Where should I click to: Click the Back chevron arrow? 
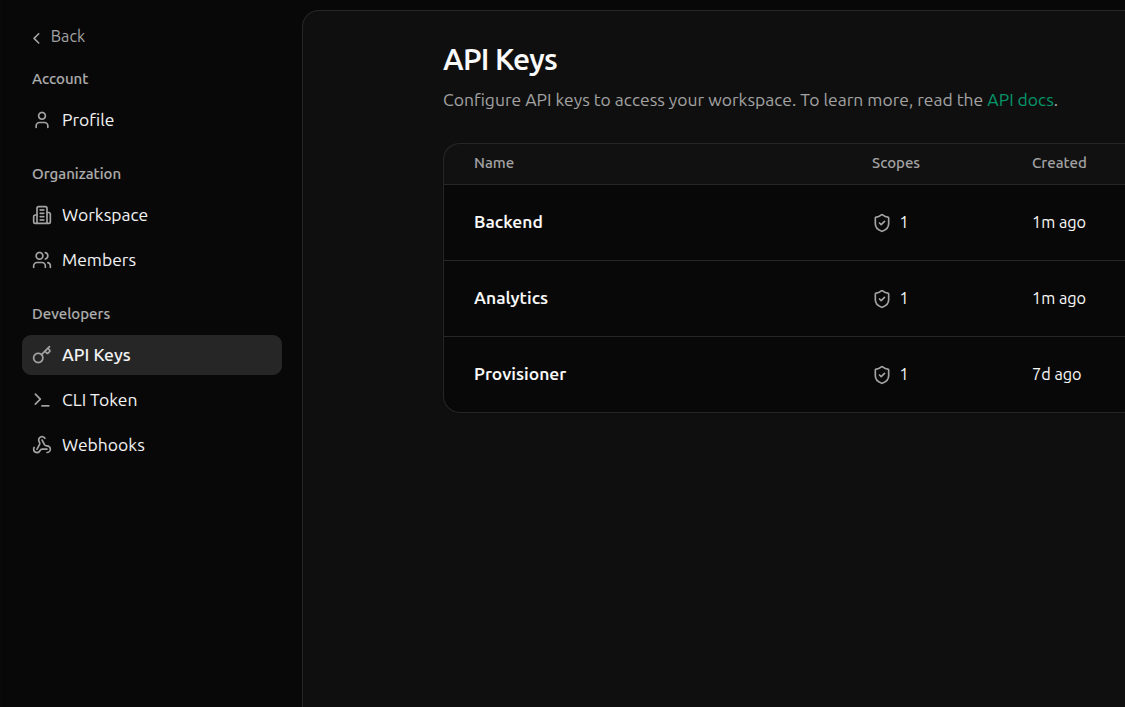(x=37, y=38)
